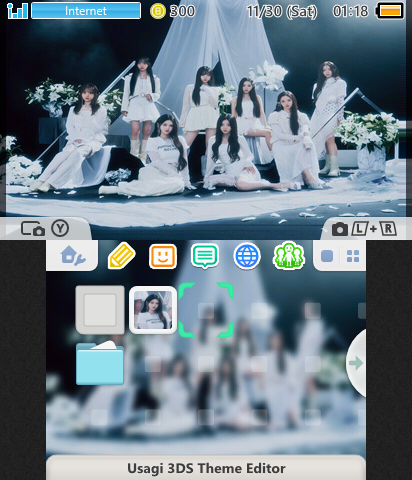Image resolution: width=412 pixels, height=480 pixels.
Task: Tap the camera Y button shortcut
Action: tap(45, 229)
